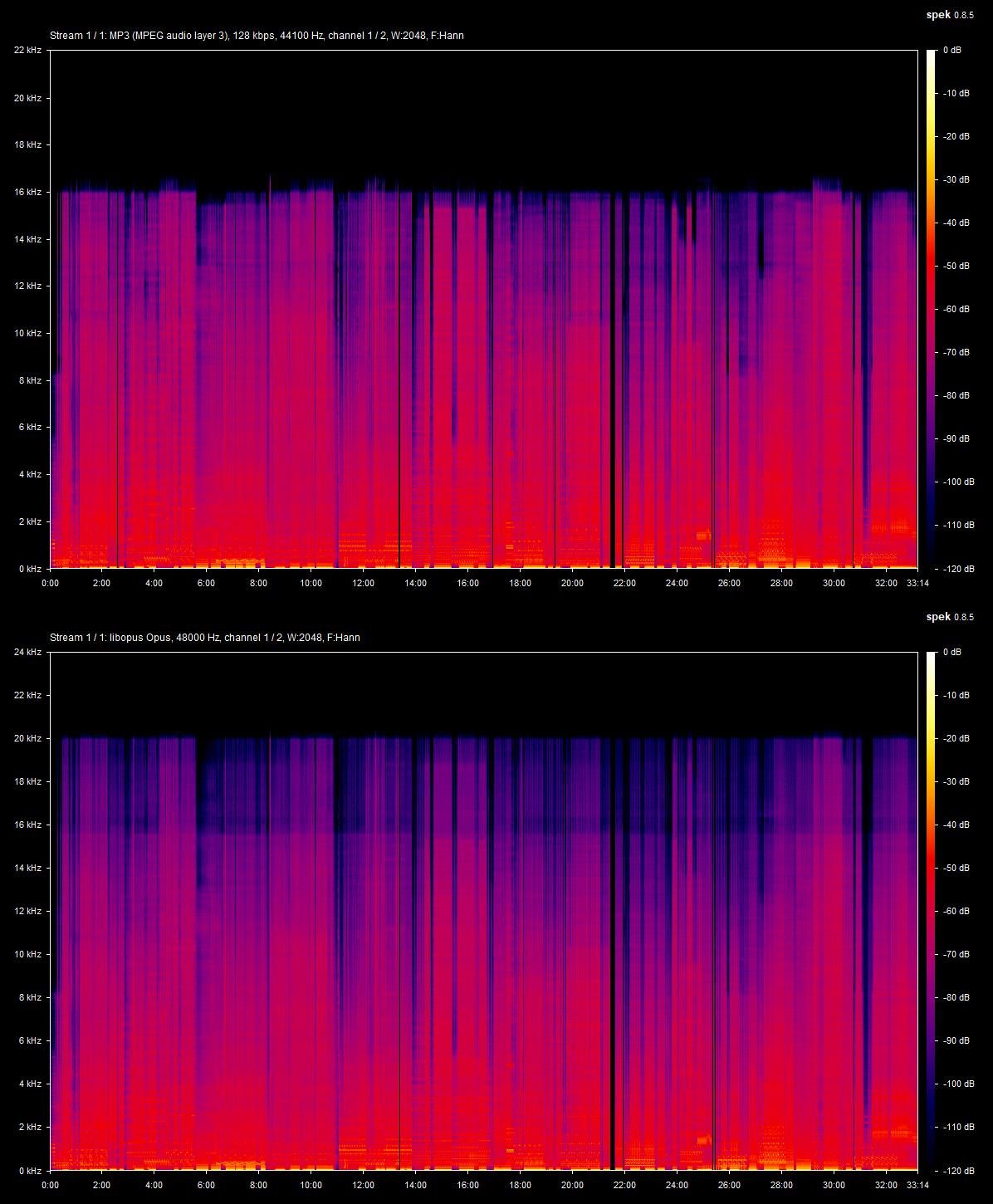Click the 20 kHz label on Opus spectrogram

coord(28,738)
